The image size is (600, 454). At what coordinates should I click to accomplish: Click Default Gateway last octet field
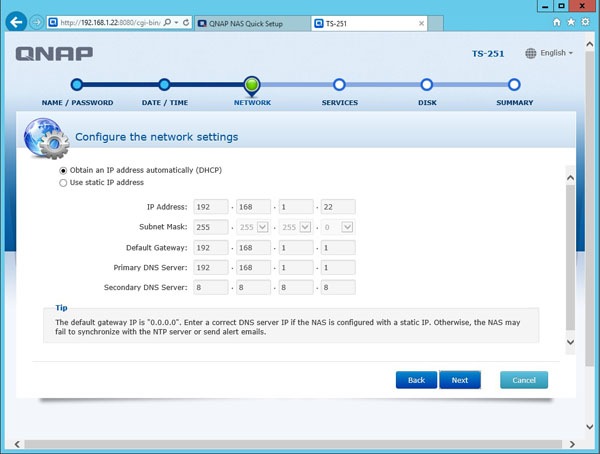338,248
